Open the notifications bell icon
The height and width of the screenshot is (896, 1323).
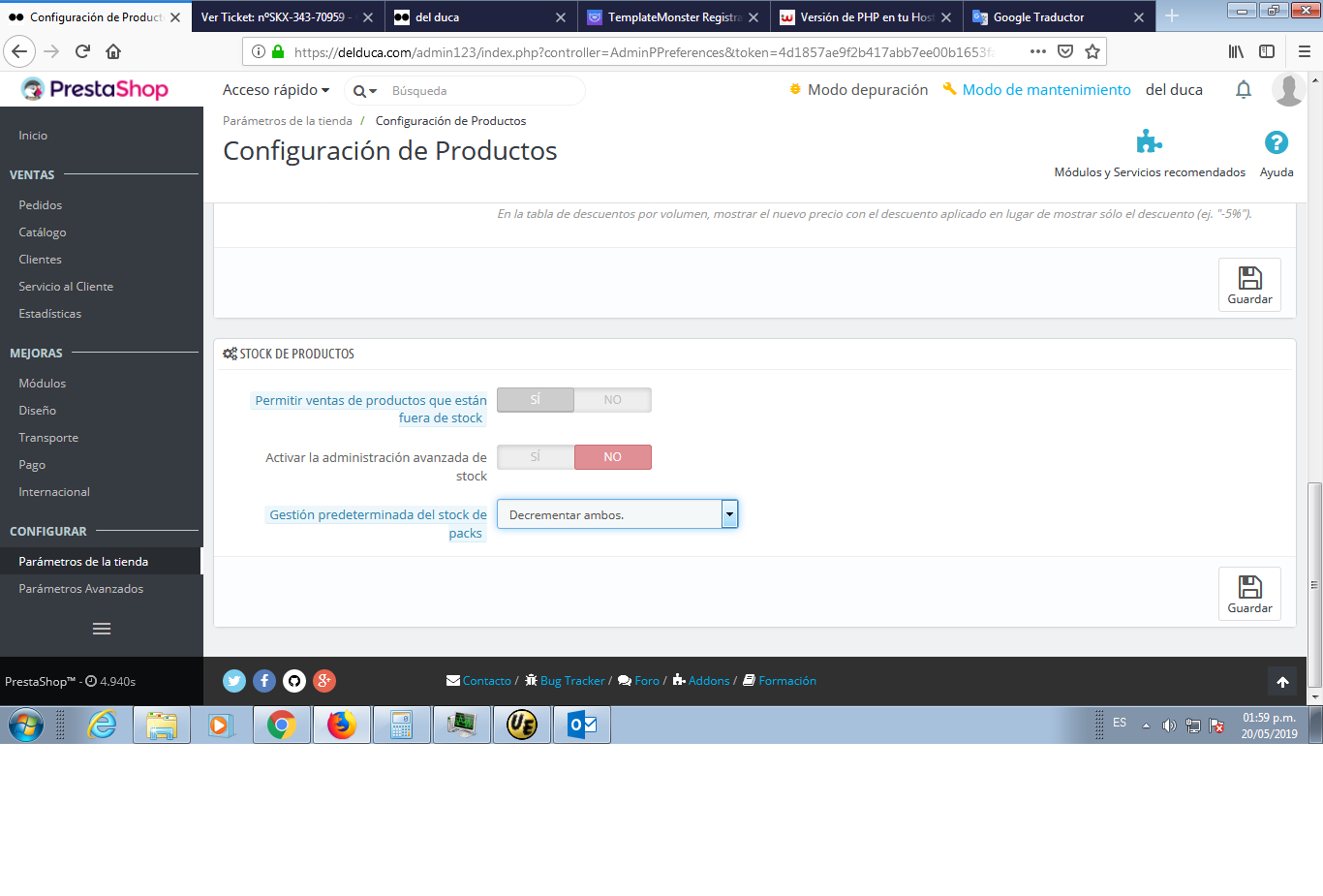click(x=1244, y=89)
